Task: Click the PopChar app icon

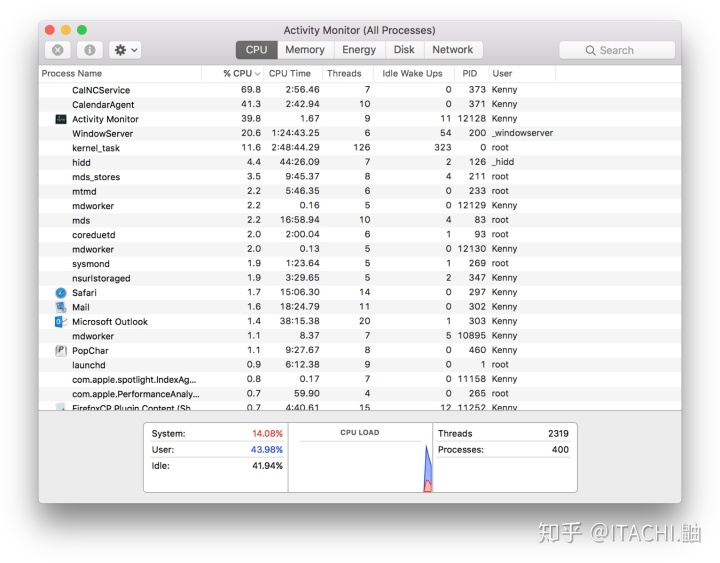Action: pos(61,350)
